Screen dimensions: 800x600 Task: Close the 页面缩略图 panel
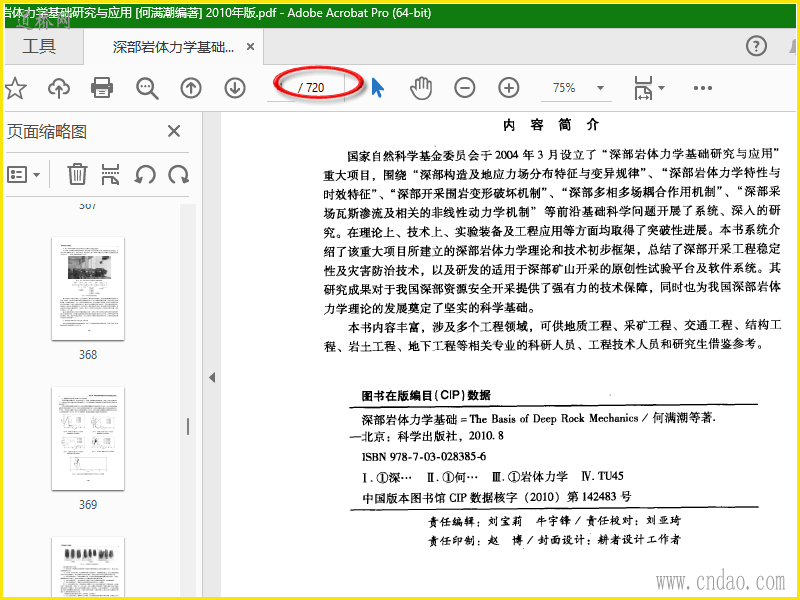point(174,131)
